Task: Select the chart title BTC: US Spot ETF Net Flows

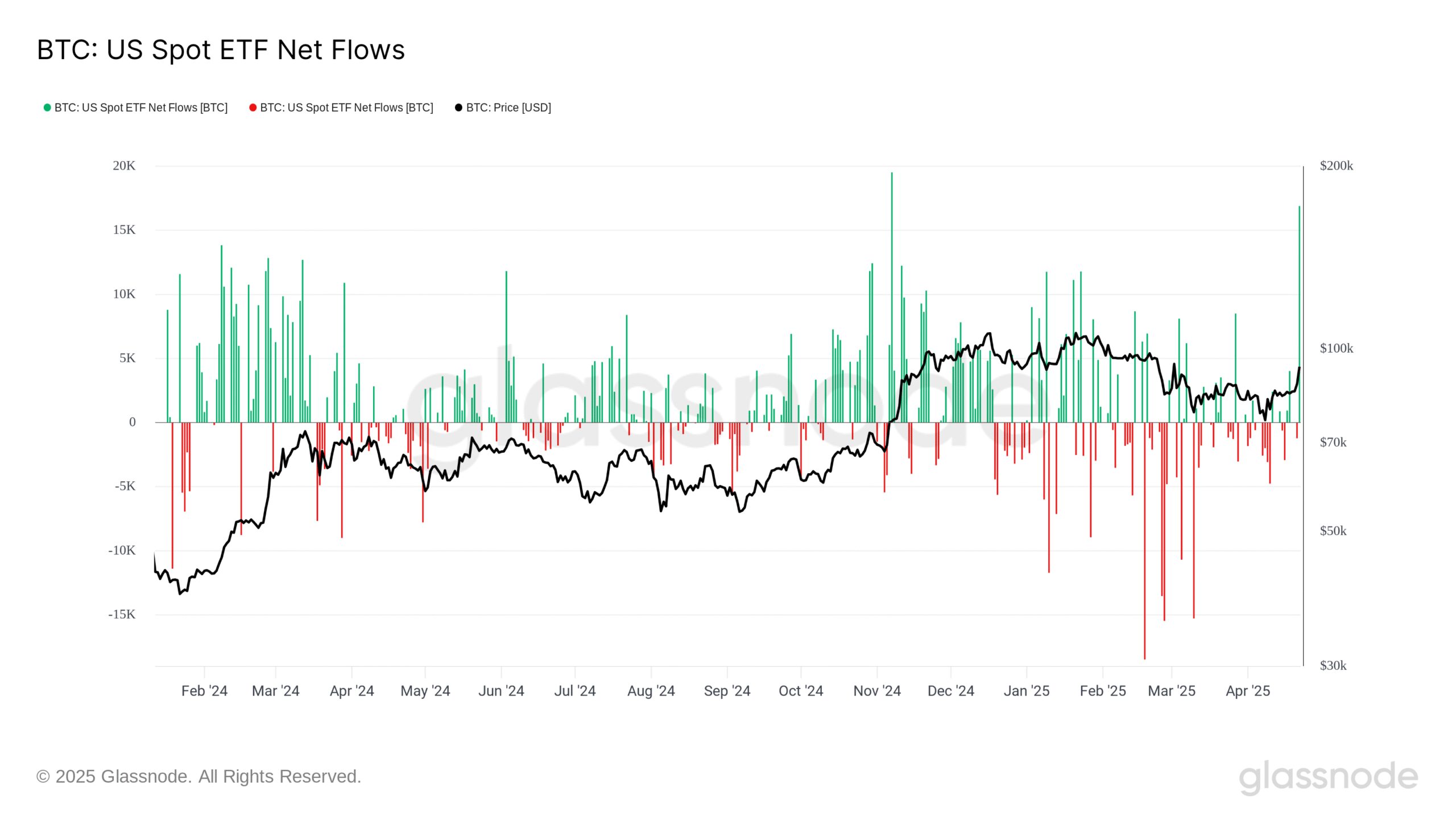Action: pyautogui.click(x=221, y=50)
